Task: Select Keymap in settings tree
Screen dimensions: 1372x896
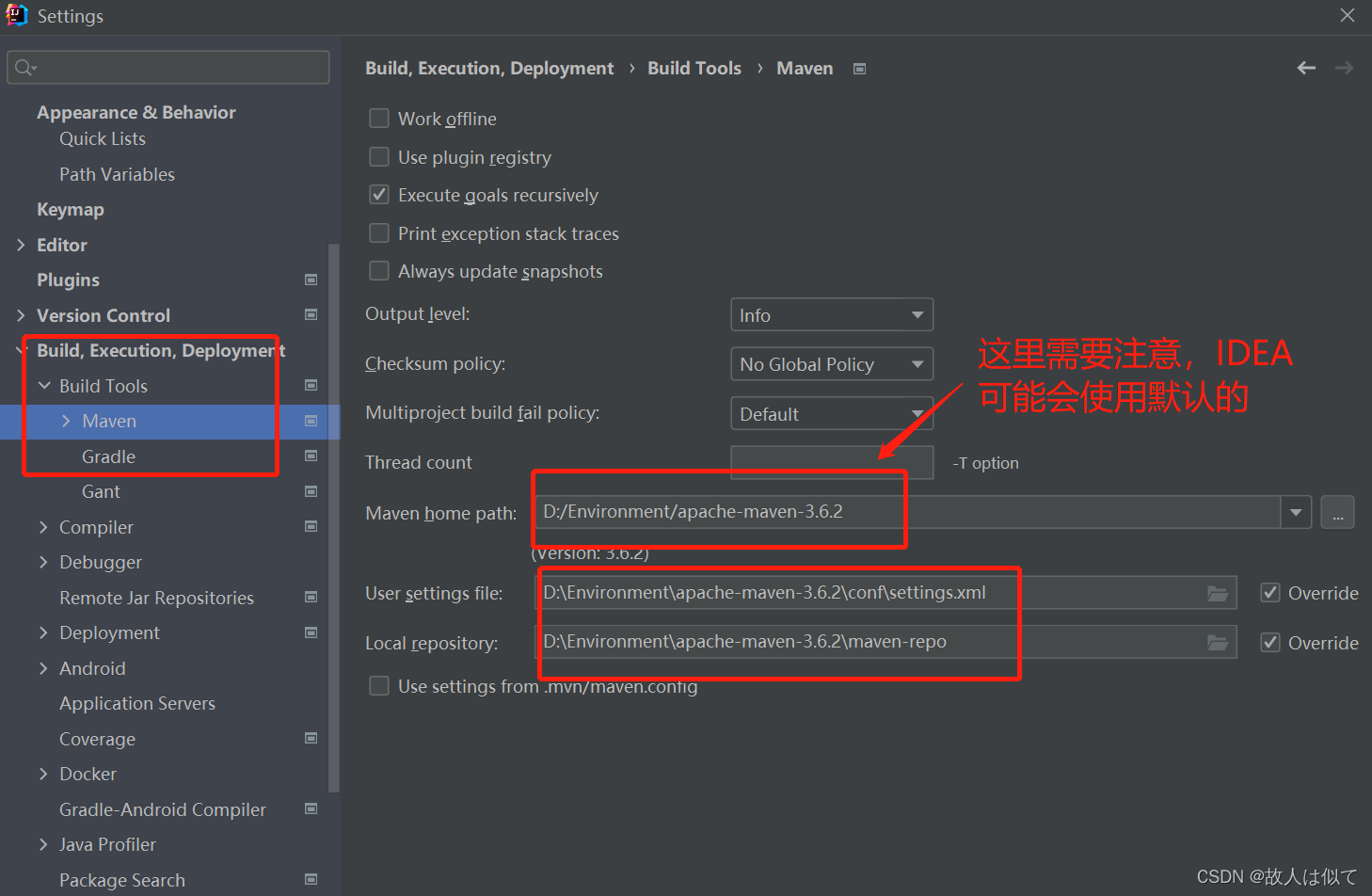Action: coord(71,209)
